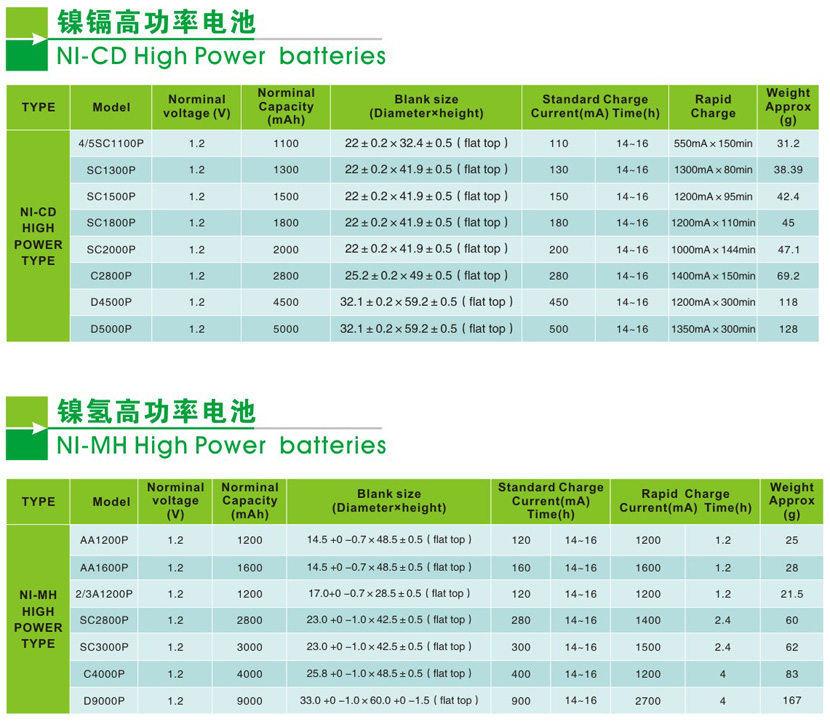Select model cell SC1800P

click(111, 223)
